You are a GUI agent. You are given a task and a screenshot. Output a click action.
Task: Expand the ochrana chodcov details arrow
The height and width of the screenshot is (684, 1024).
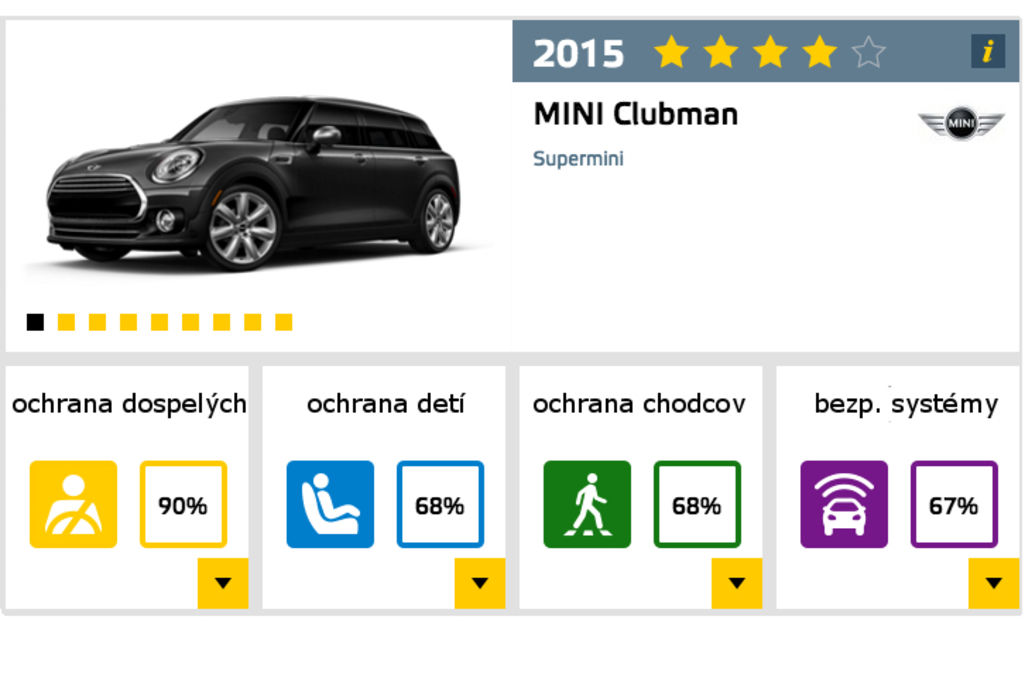click(737, 583)
